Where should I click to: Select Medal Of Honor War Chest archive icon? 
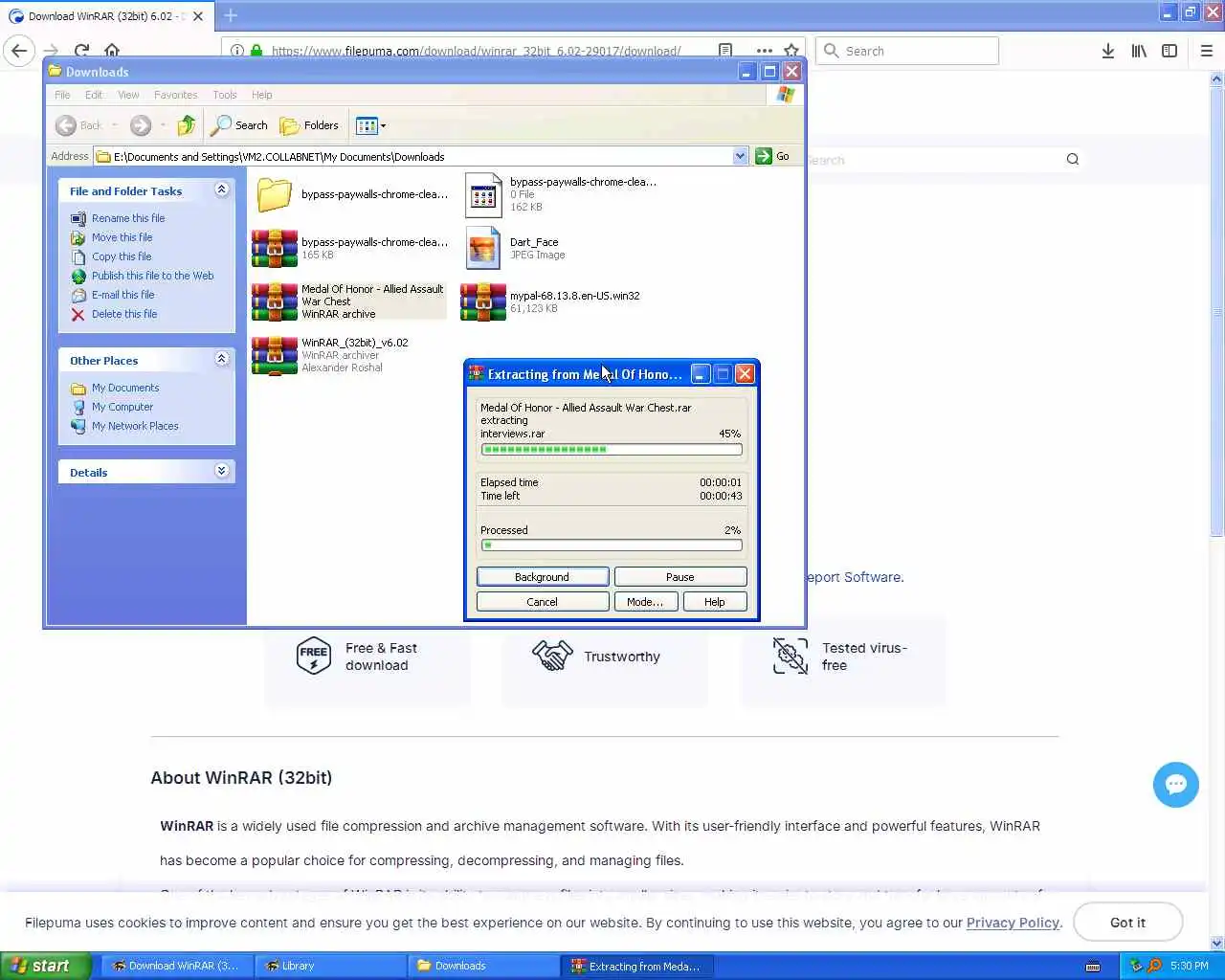pyautogui.click(x=274, y=301)
